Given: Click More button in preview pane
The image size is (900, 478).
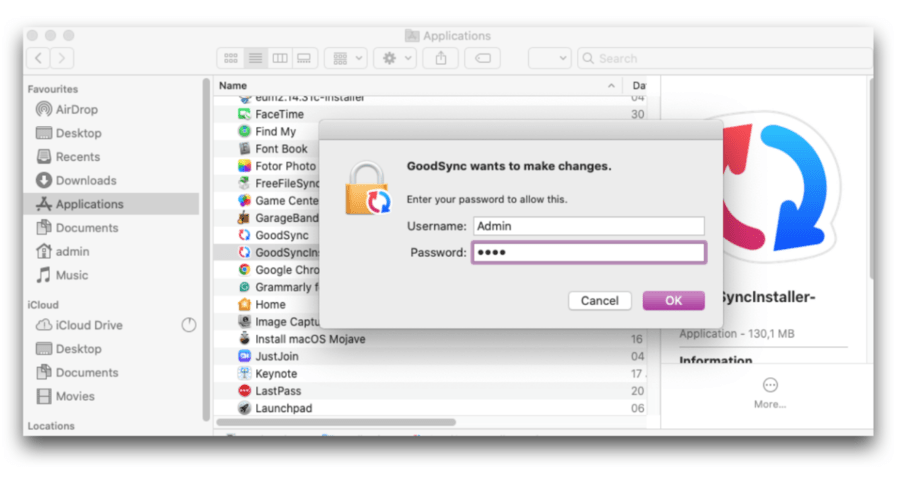Looking at the screenshot, I should (x=770, y=393).
